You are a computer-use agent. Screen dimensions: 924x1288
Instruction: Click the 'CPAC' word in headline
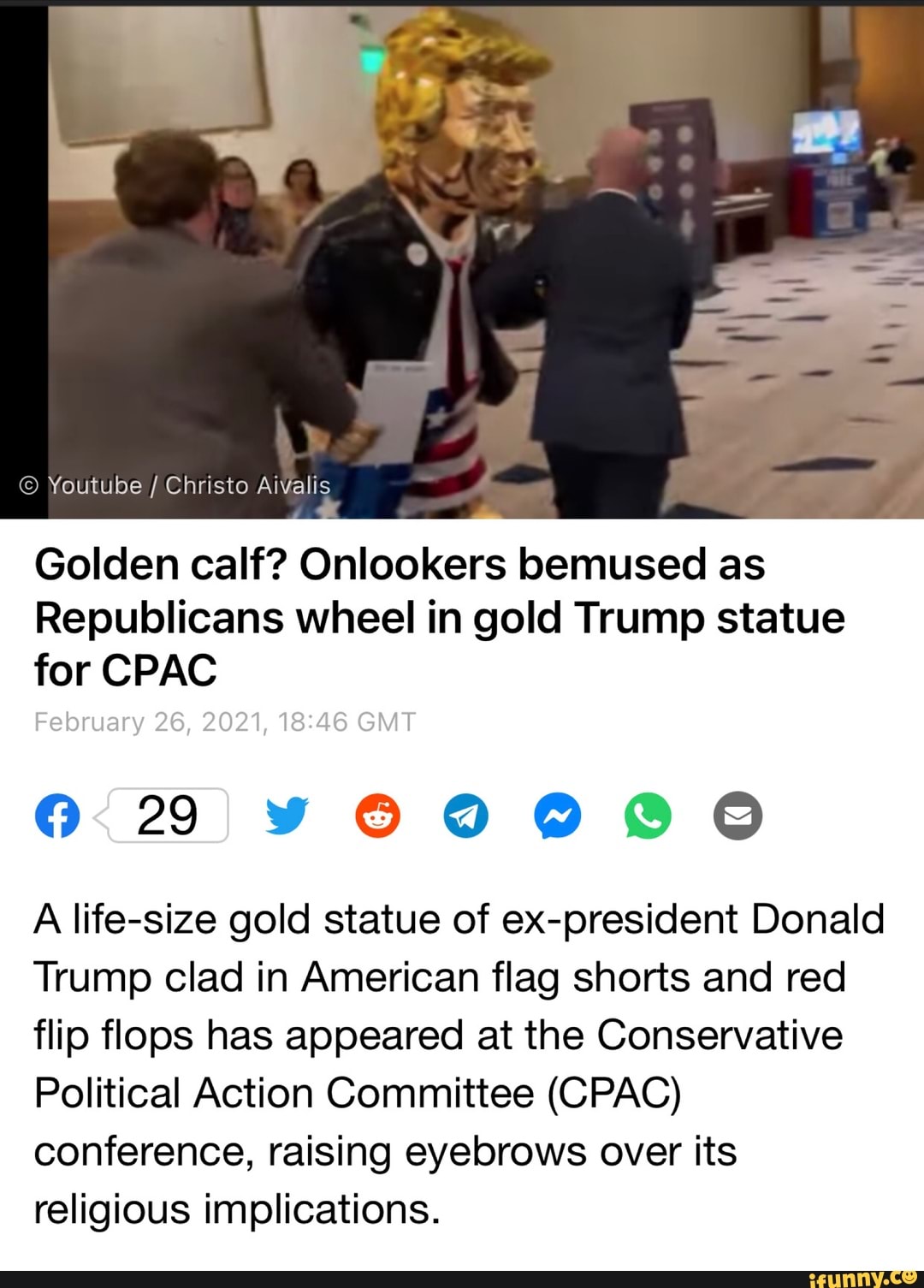(x=159, y=669)
